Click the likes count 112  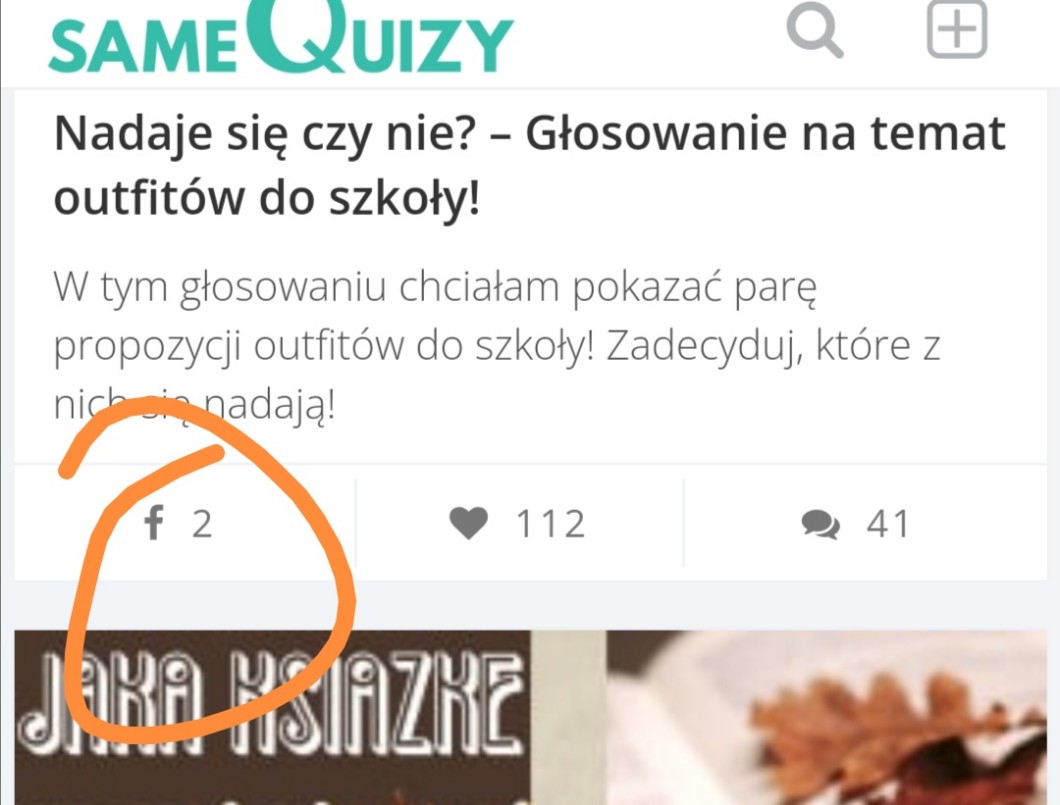(x=550, y=524)
